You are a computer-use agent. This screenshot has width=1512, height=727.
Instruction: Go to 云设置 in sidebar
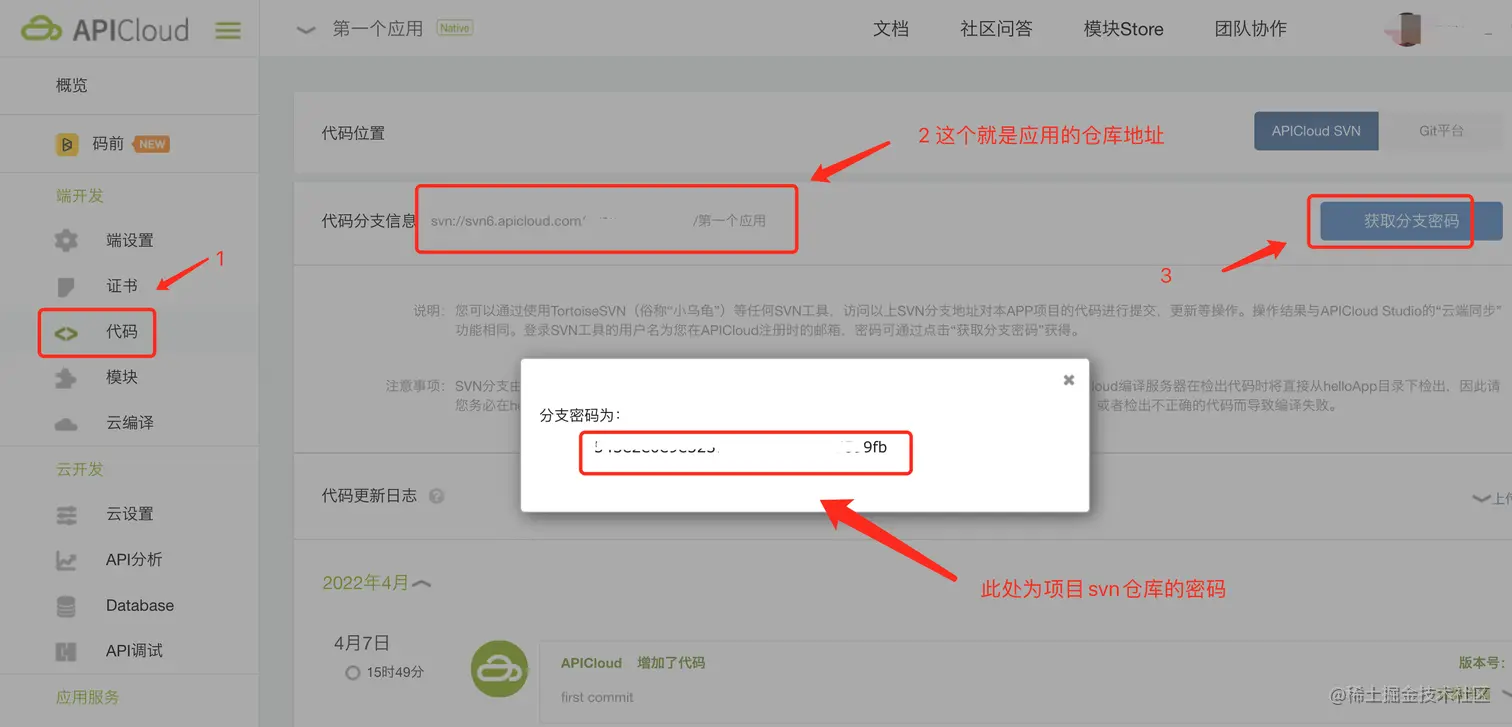click(x=130, y=514)
